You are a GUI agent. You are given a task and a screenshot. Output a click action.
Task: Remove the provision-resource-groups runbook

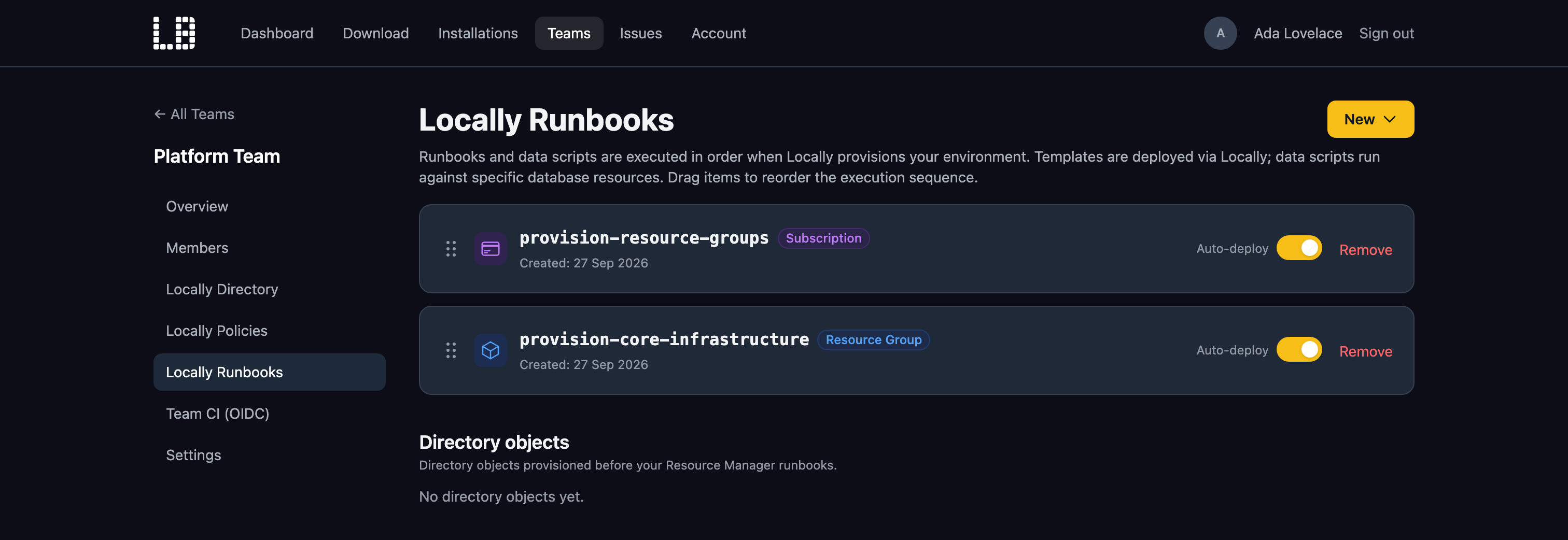1365,249
